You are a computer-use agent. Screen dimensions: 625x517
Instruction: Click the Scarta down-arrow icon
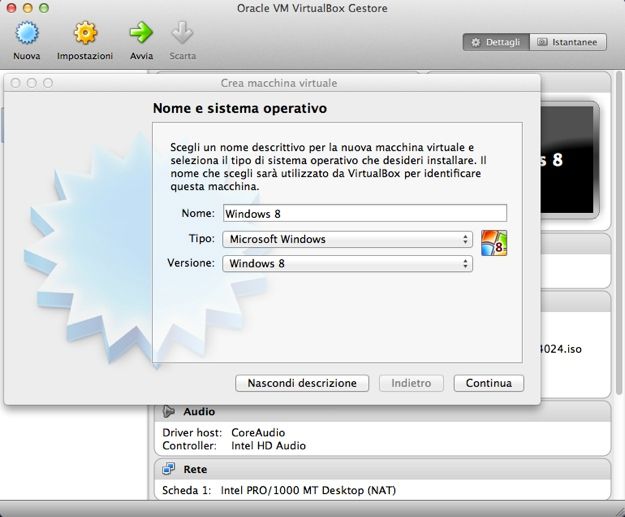click(x=182, y=33)
